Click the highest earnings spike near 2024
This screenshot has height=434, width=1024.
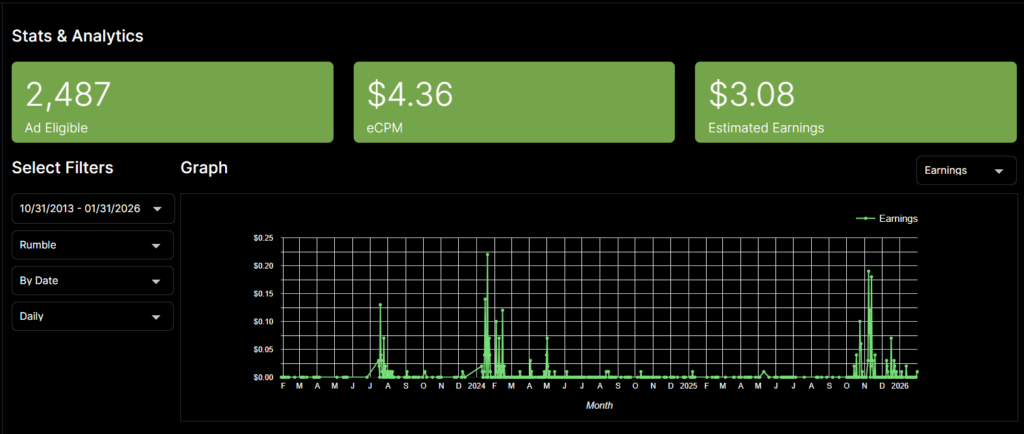[x=488, y=254]
